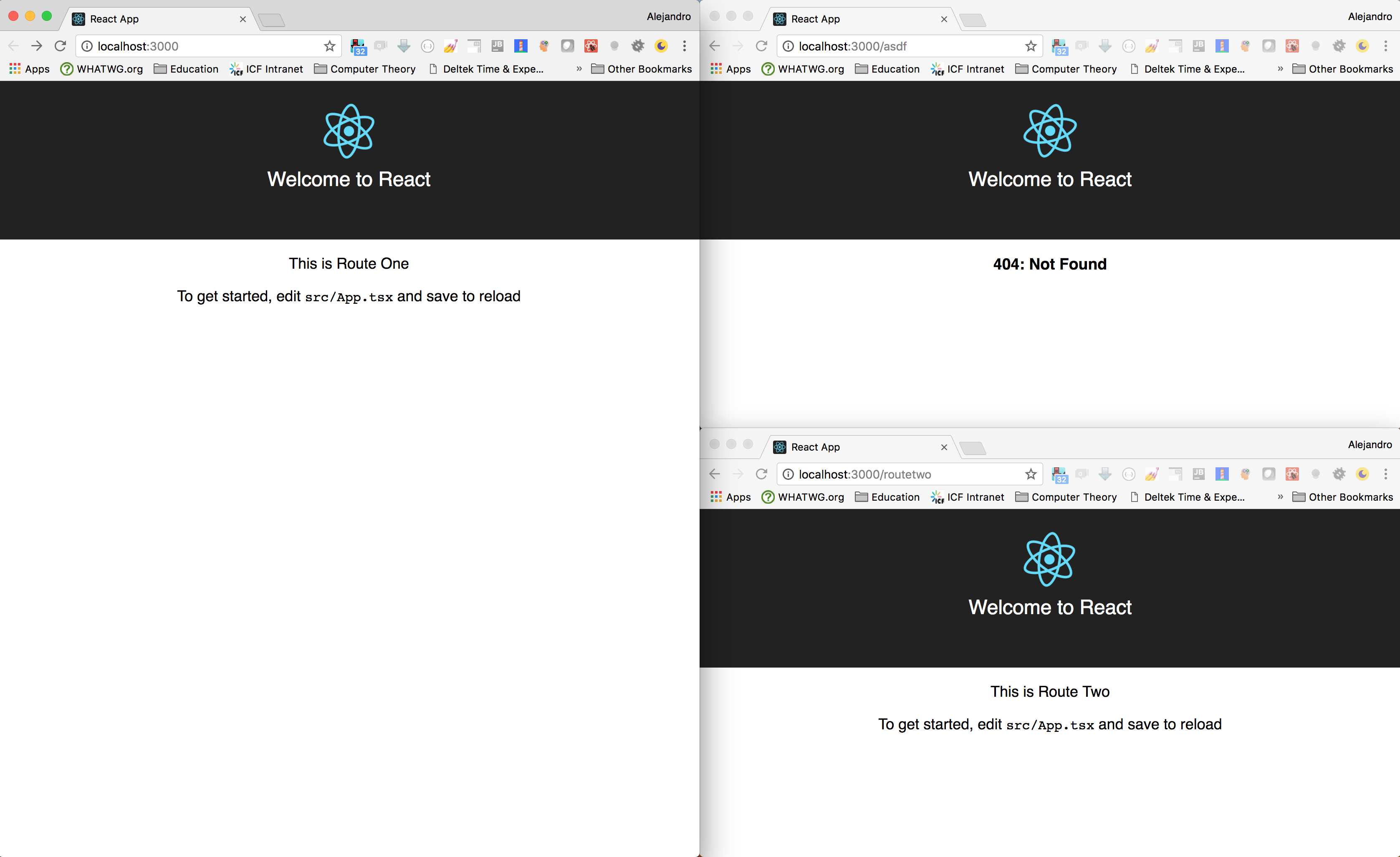Click the nail polish extension icon in asdf window
The width and height of the screenshot is (1400, 857).
(x=1152, y=46)
